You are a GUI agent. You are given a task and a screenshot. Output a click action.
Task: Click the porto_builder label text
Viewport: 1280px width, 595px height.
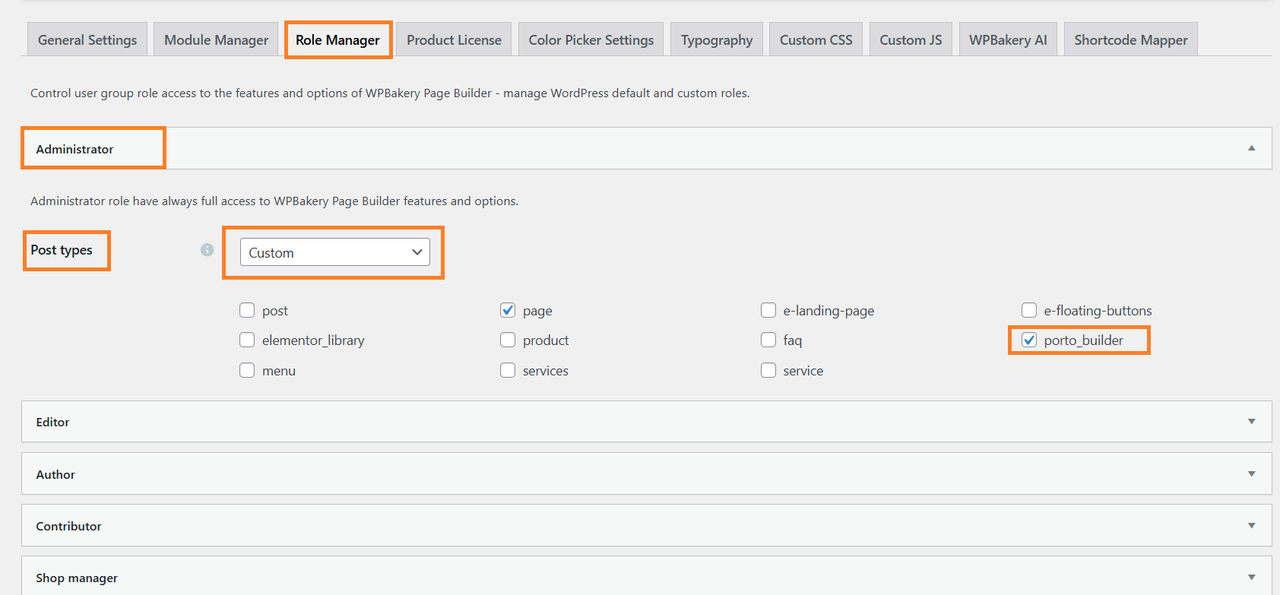(1083, 340)
